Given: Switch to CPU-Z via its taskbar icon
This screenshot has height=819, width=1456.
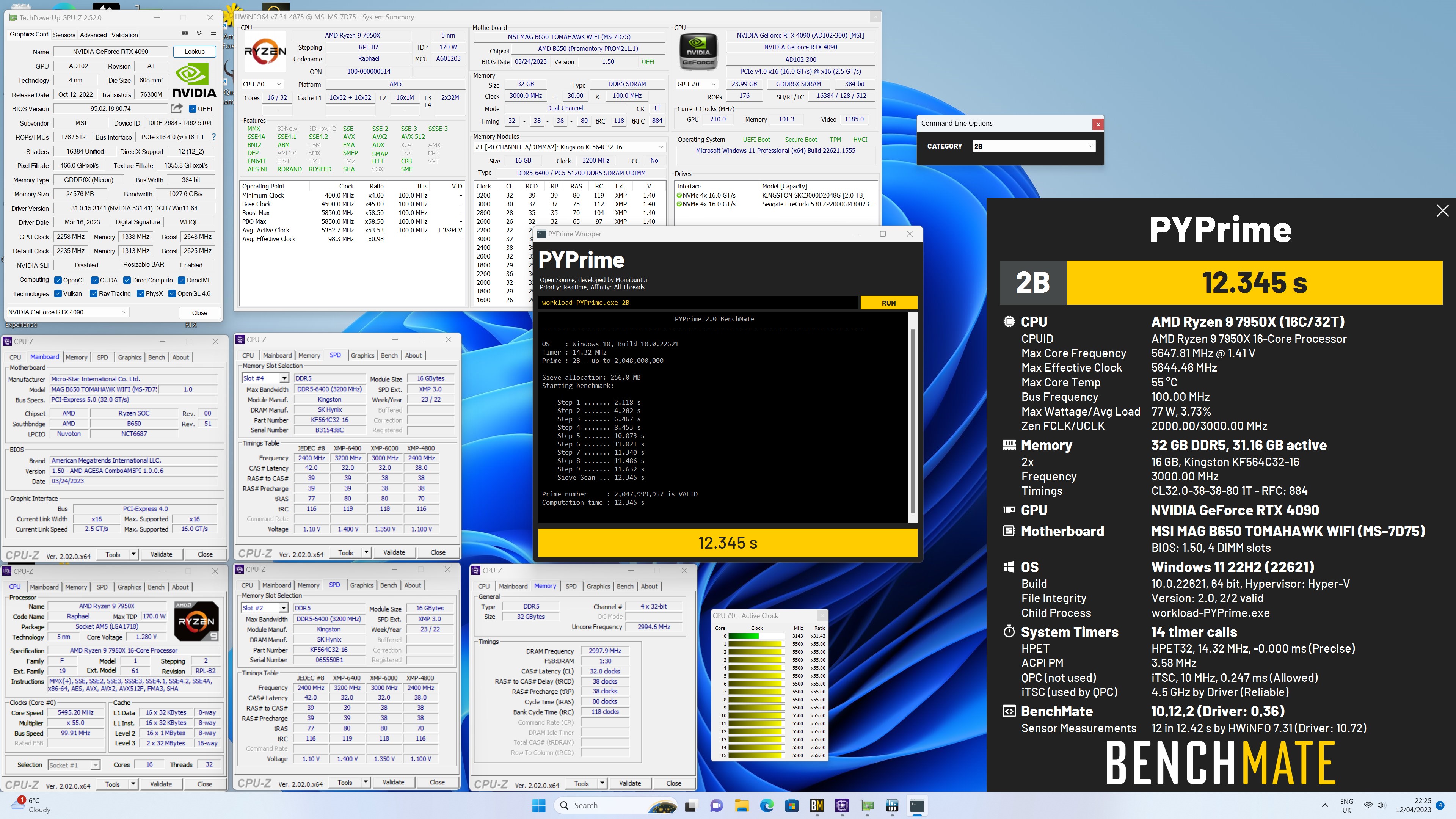Looking at the screenshot, I should click(x=842, y=805).
